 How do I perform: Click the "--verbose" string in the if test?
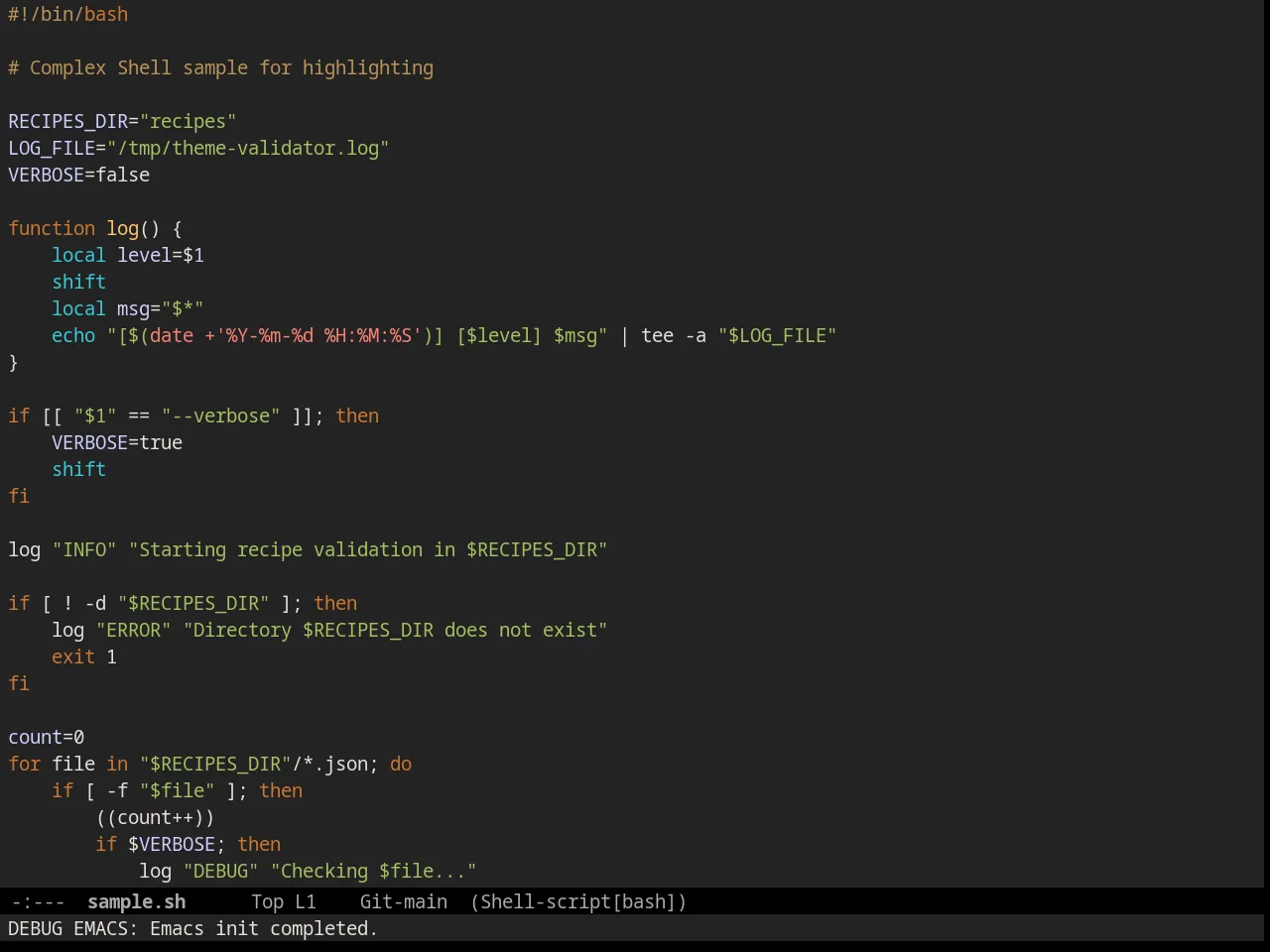[x=220, y=416]
